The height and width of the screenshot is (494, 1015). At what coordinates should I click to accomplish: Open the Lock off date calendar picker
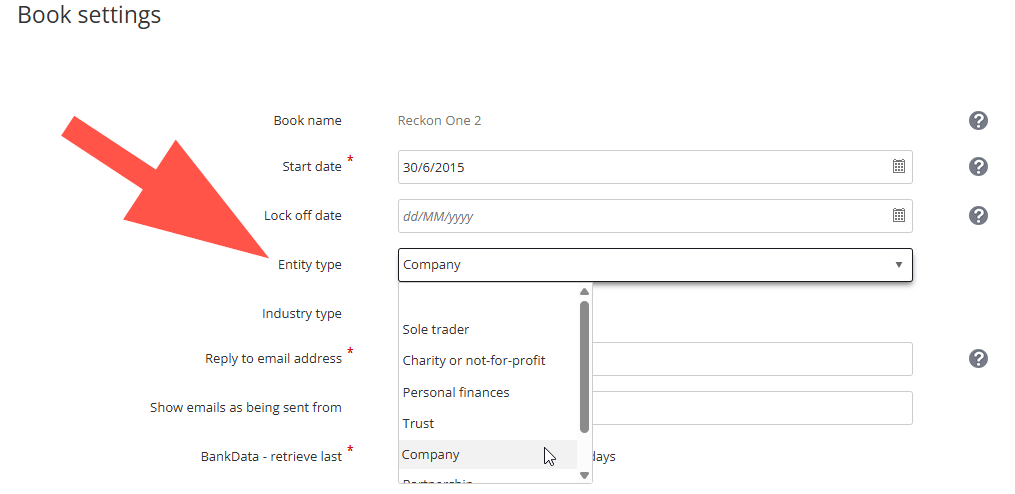(x=898, y=215)
